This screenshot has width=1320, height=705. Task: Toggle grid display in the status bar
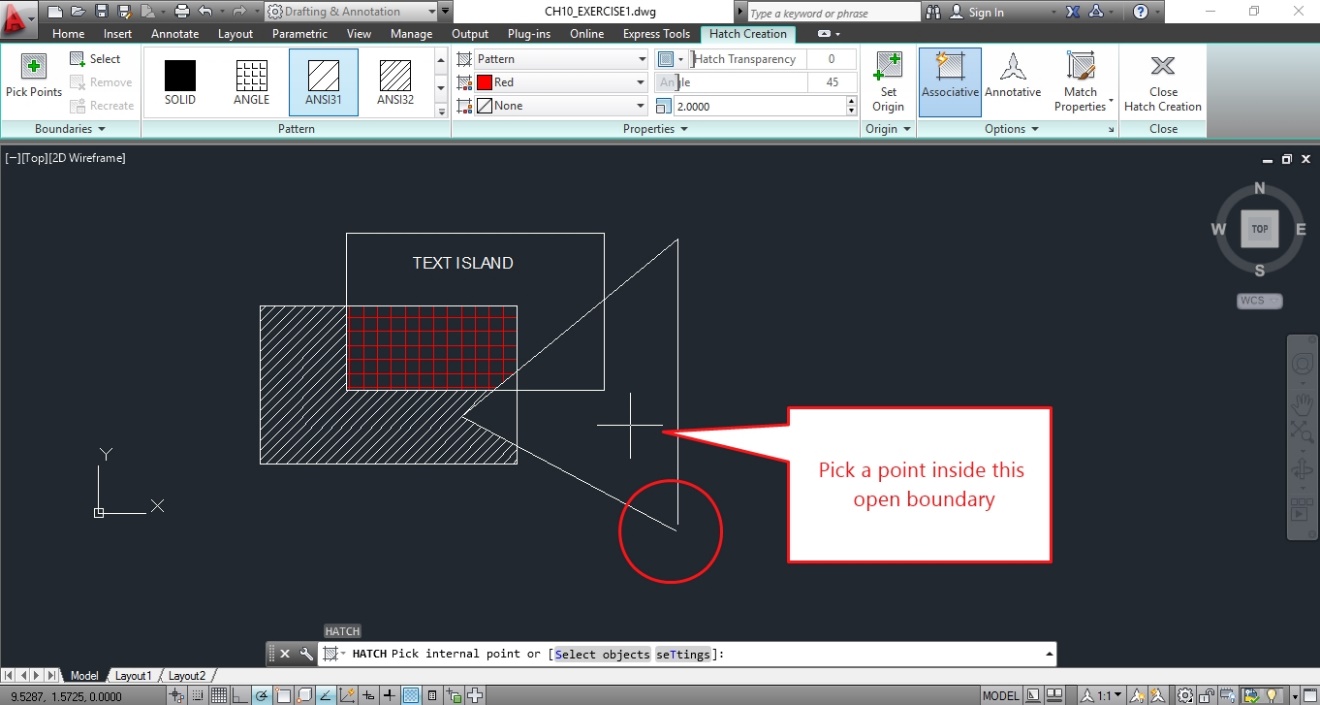point(218,694)
